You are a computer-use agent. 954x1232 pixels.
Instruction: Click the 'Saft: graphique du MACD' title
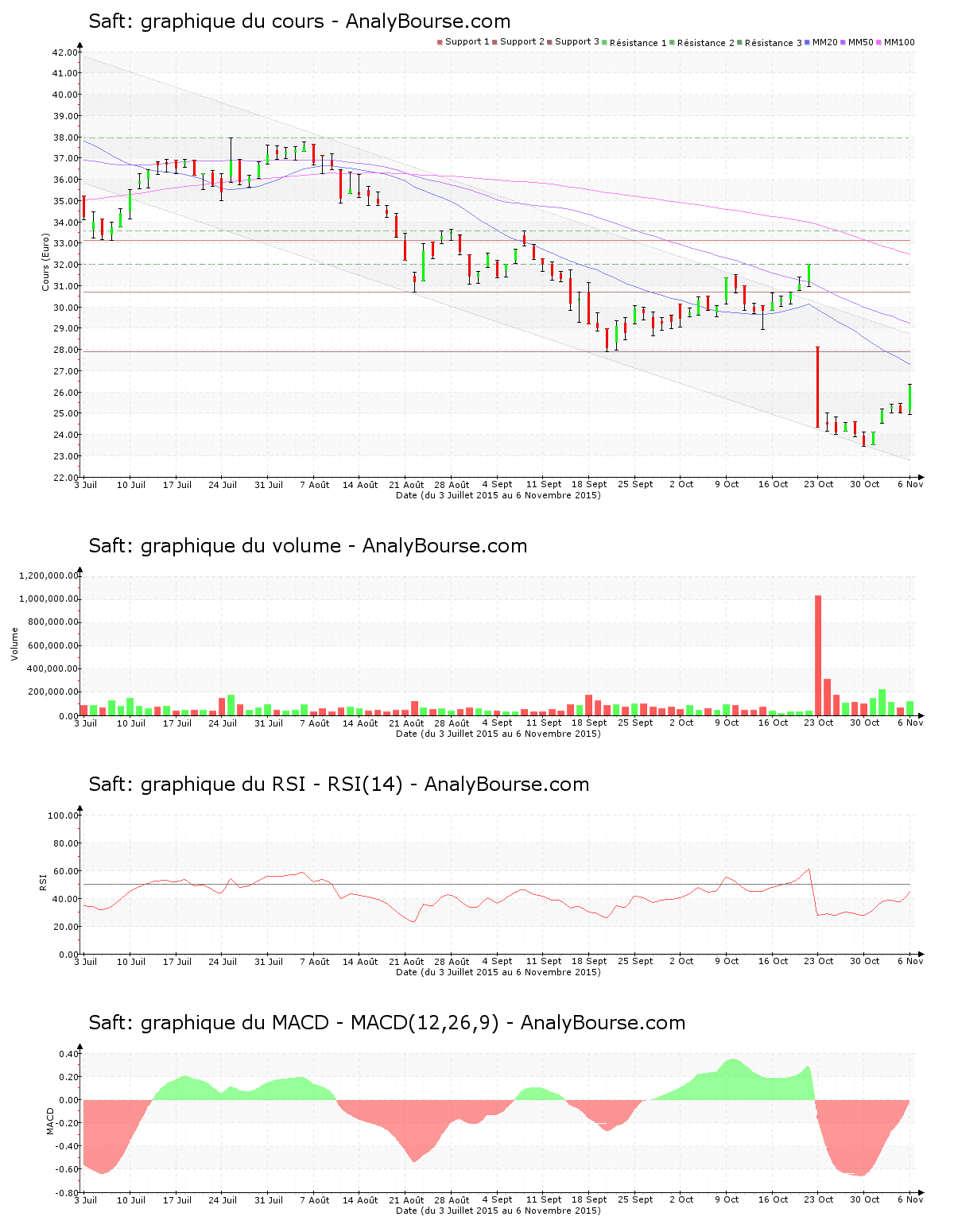[x=386, y=1023]
